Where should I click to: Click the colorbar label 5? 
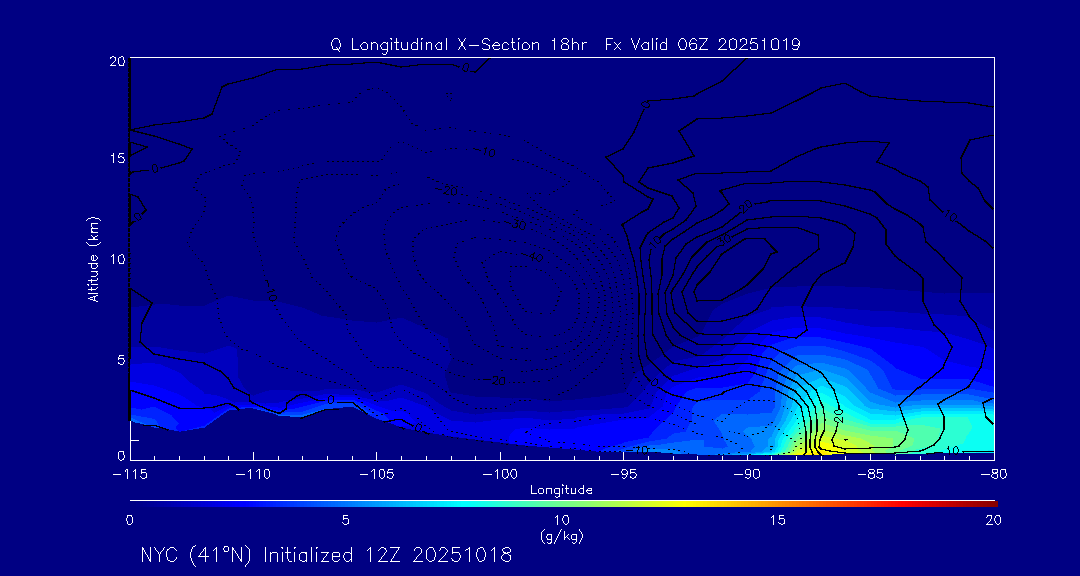point(345,520)
